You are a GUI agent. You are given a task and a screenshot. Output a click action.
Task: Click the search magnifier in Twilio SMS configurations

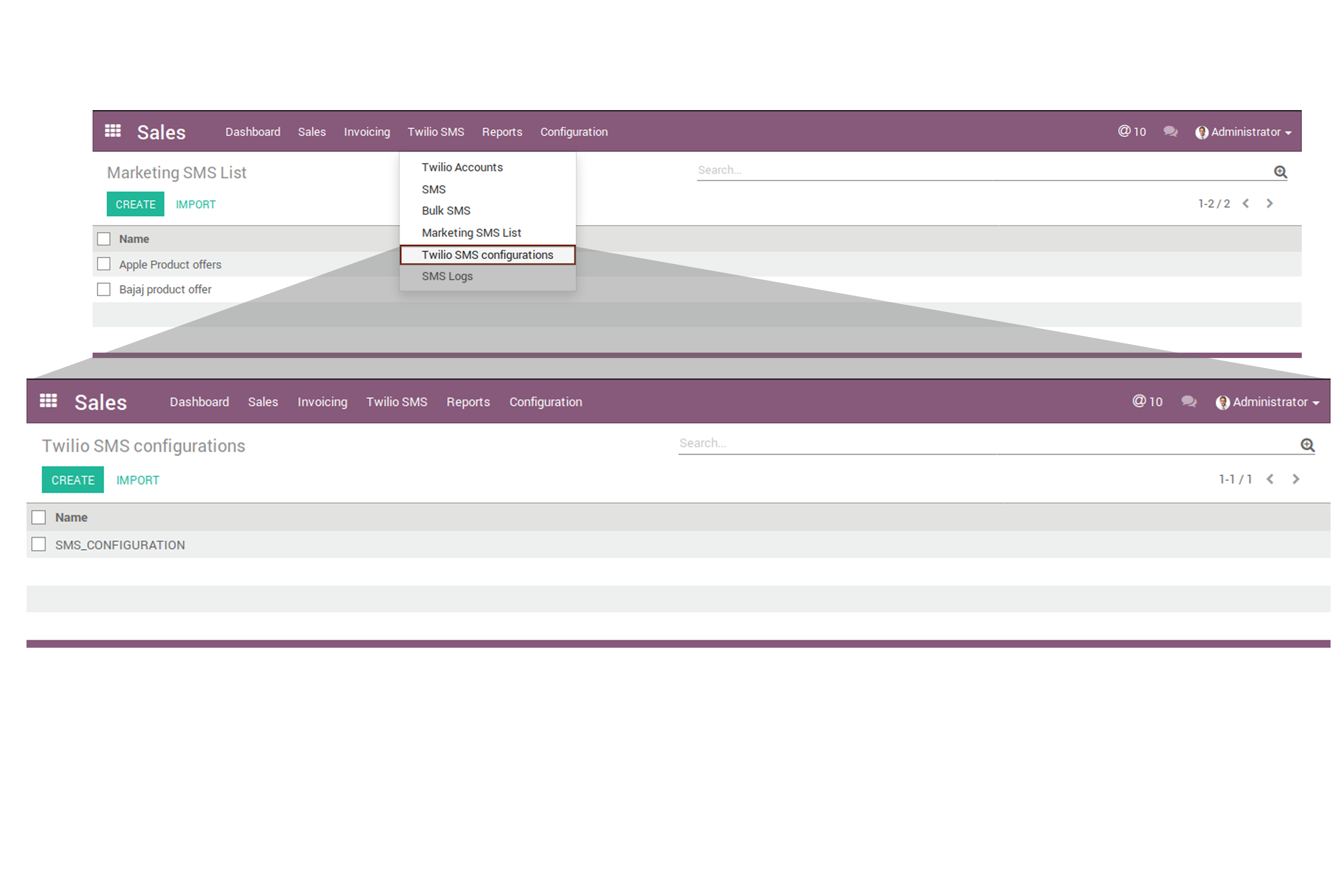[1307, 445]
